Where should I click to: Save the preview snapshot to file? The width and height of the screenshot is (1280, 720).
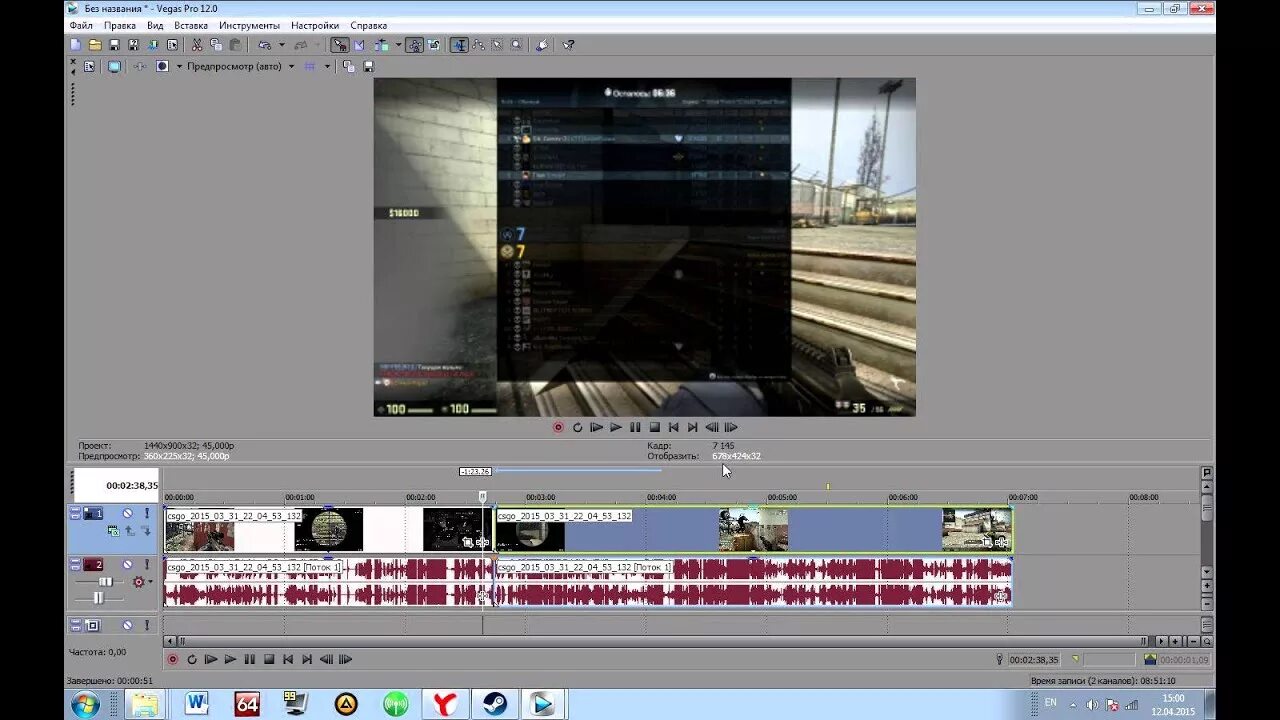point(368,66)
